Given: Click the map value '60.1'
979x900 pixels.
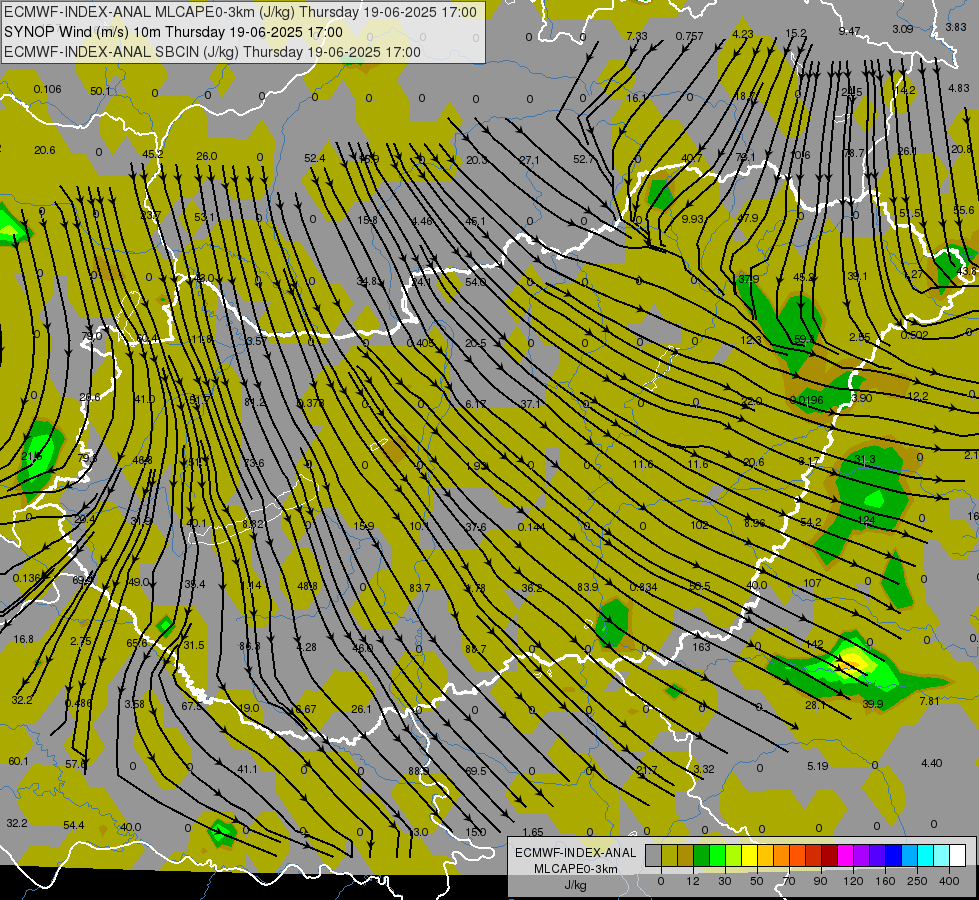Looking at the screenshot, I should point(18,761).
